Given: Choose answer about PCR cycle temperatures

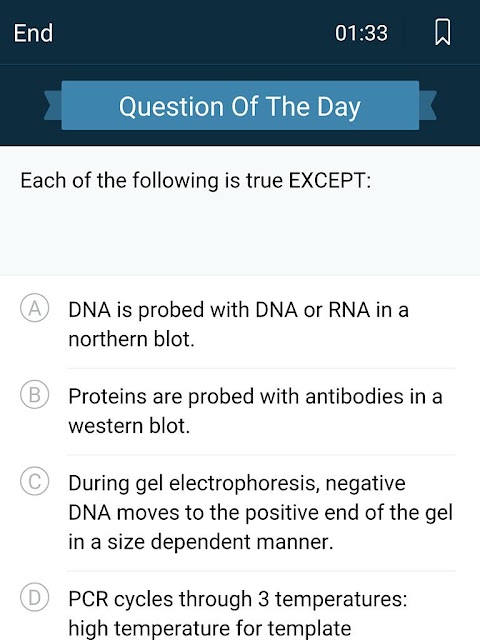Looking at the screenshot, I should (x=238, y=613).
